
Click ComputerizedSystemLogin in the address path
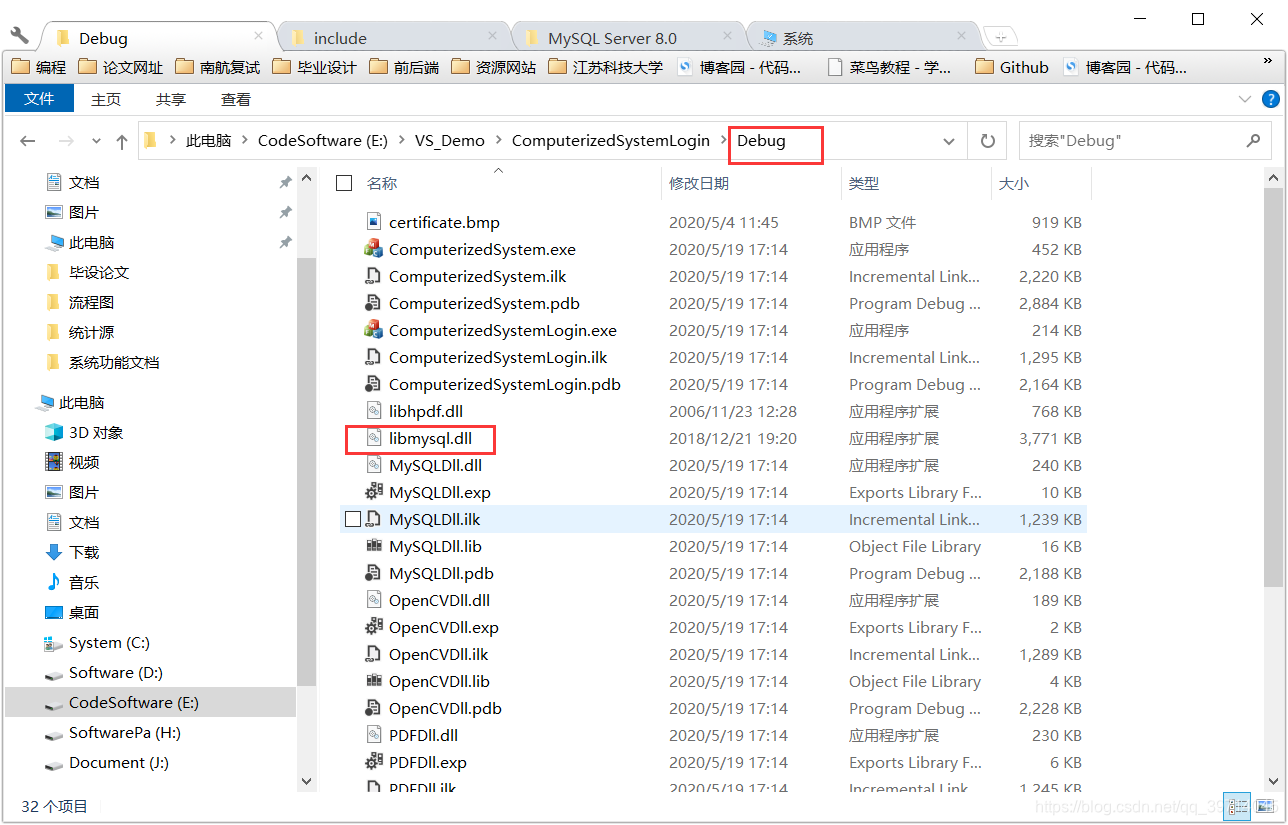(611, 141)
